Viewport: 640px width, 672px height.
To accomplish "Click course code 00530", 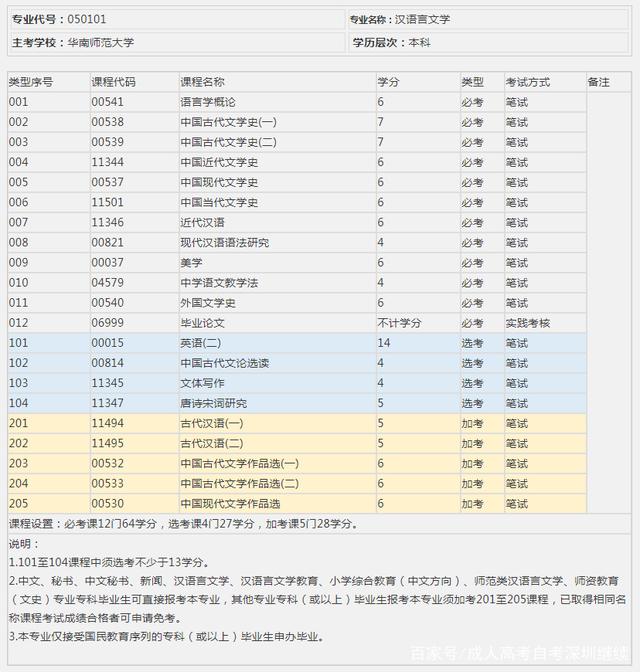I will coord(107,504).
